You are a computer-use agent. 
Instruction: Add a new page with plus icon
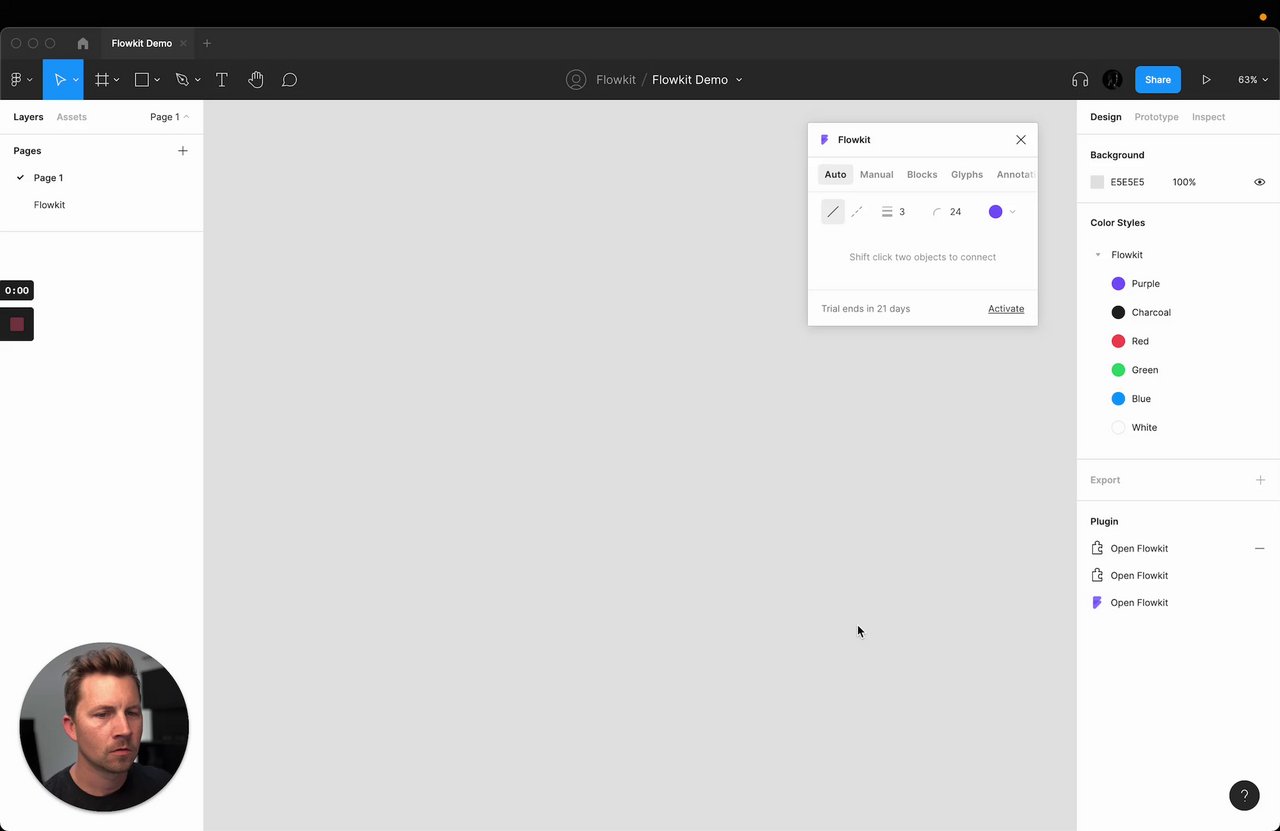pos(182,151)
